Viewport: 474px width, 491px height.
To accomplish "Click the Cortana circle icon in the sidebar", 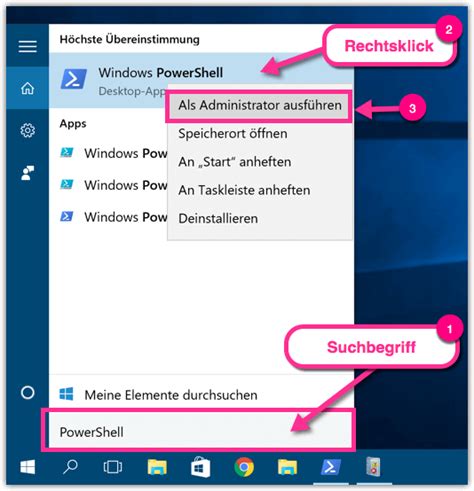I will (28, 393).
